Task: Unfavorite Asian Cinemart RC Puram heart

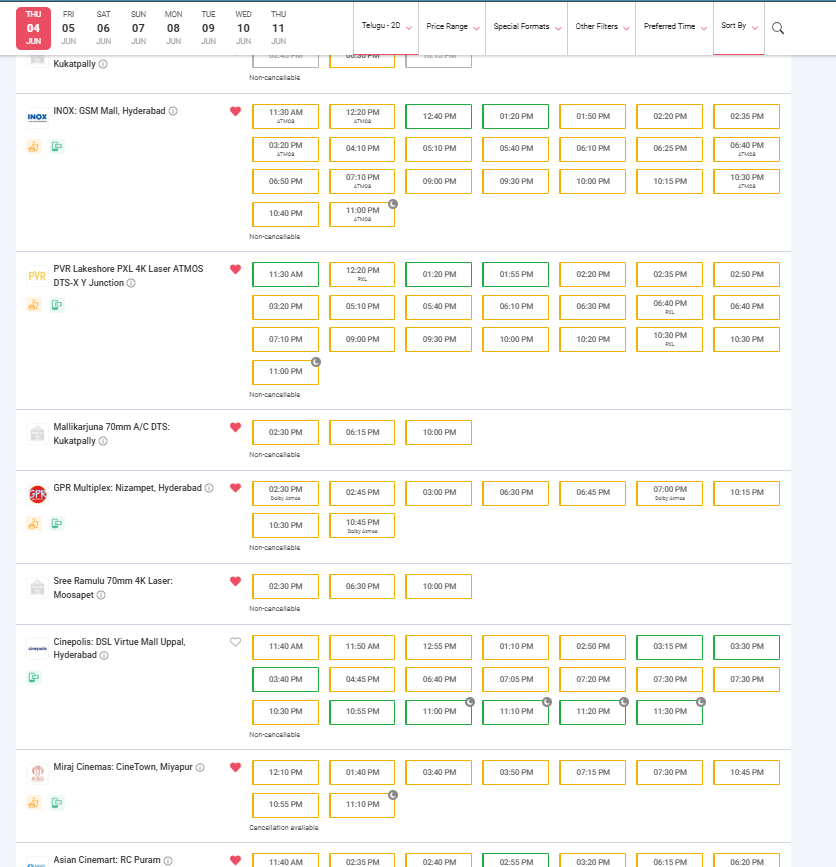Action: tap(236, 860)
